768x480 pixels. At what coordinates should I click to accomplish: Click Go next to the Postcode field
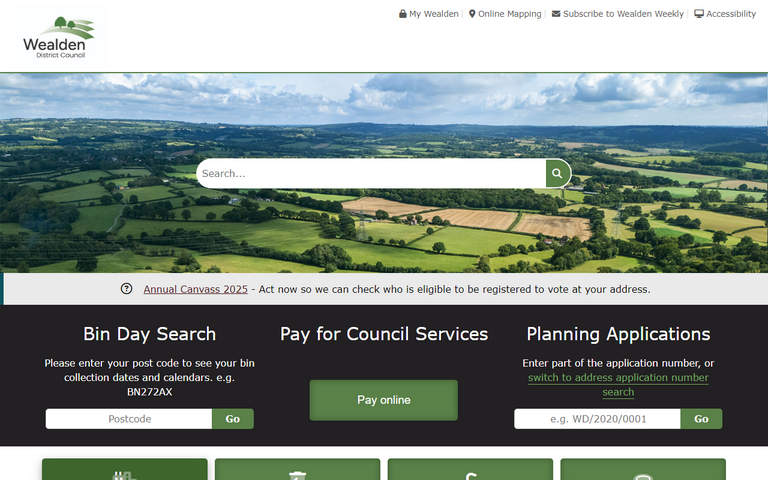point(233,419)
